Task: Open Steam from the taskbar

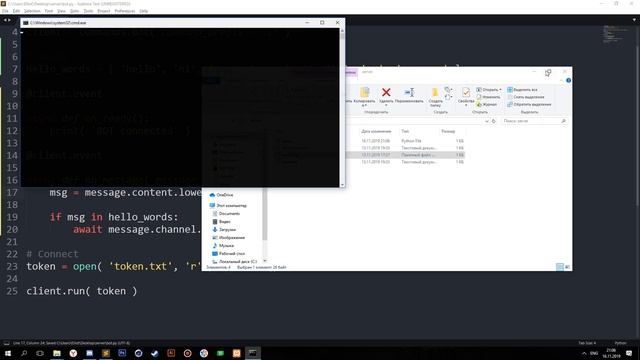Action: [x=155, y=353]
